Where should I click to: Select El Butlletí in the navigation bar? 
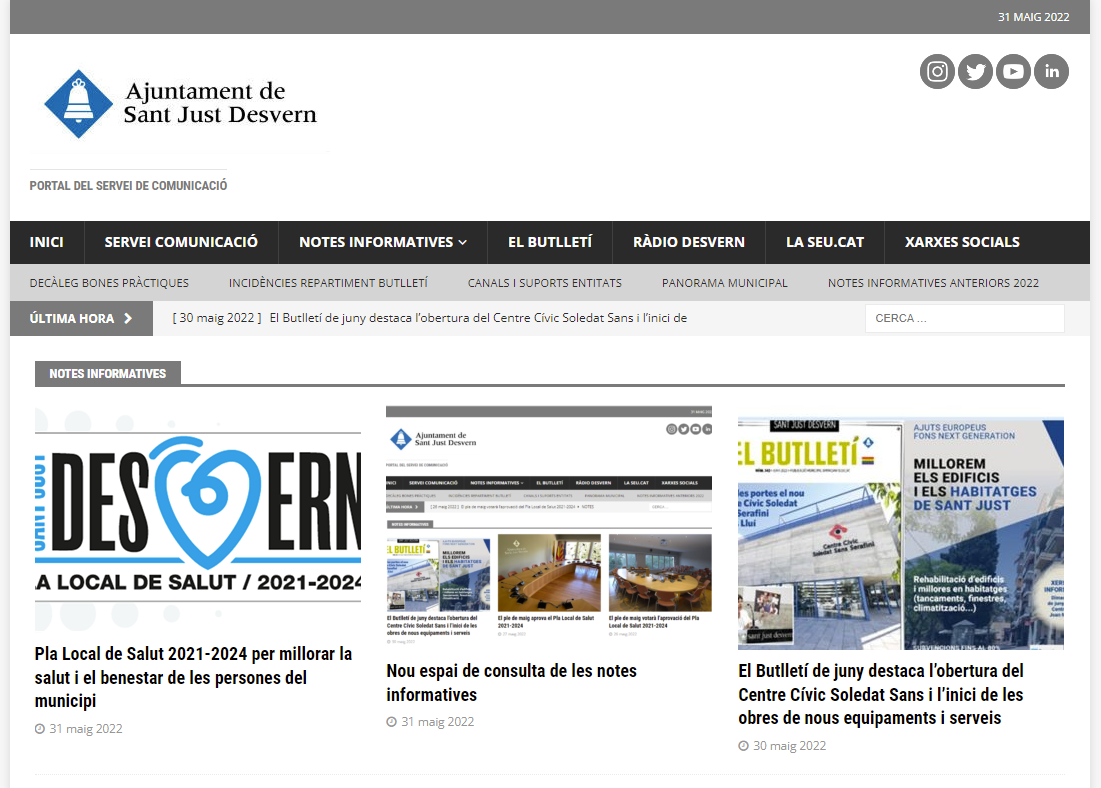point(550,242)
